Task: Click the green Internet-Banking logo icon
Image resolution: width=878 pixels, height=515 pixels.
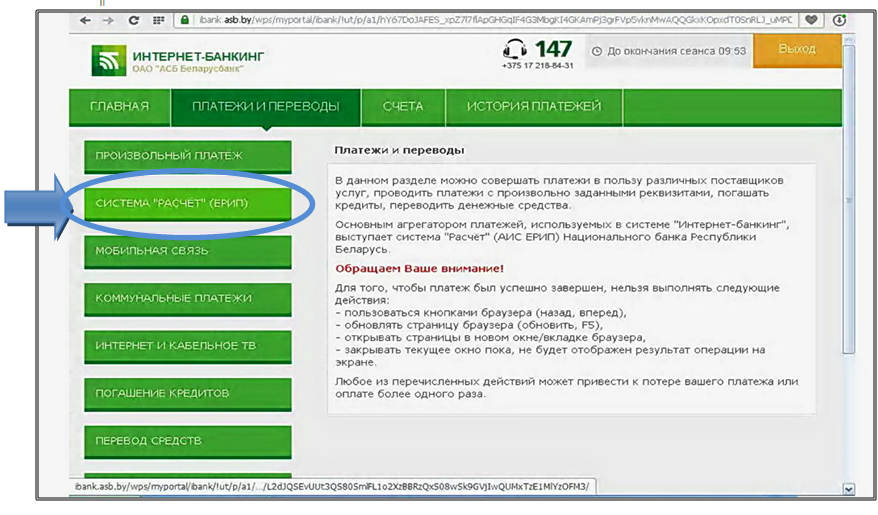Action: [105, 61]
